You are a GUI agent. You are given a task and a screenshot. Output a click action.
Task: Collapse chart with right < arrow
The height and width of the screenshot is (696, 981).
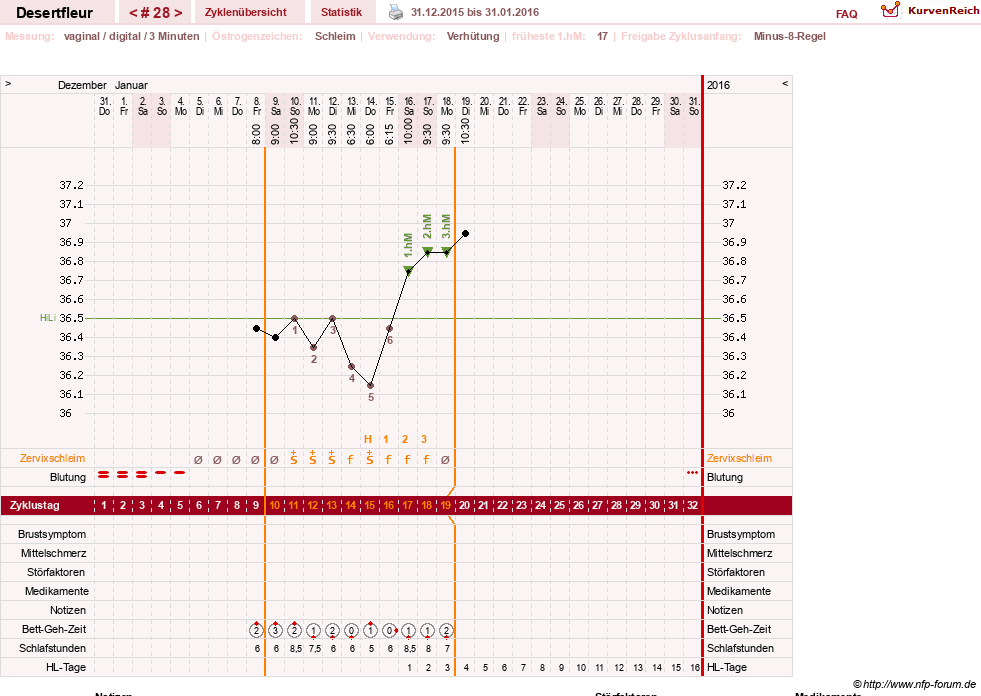point(785,83)
